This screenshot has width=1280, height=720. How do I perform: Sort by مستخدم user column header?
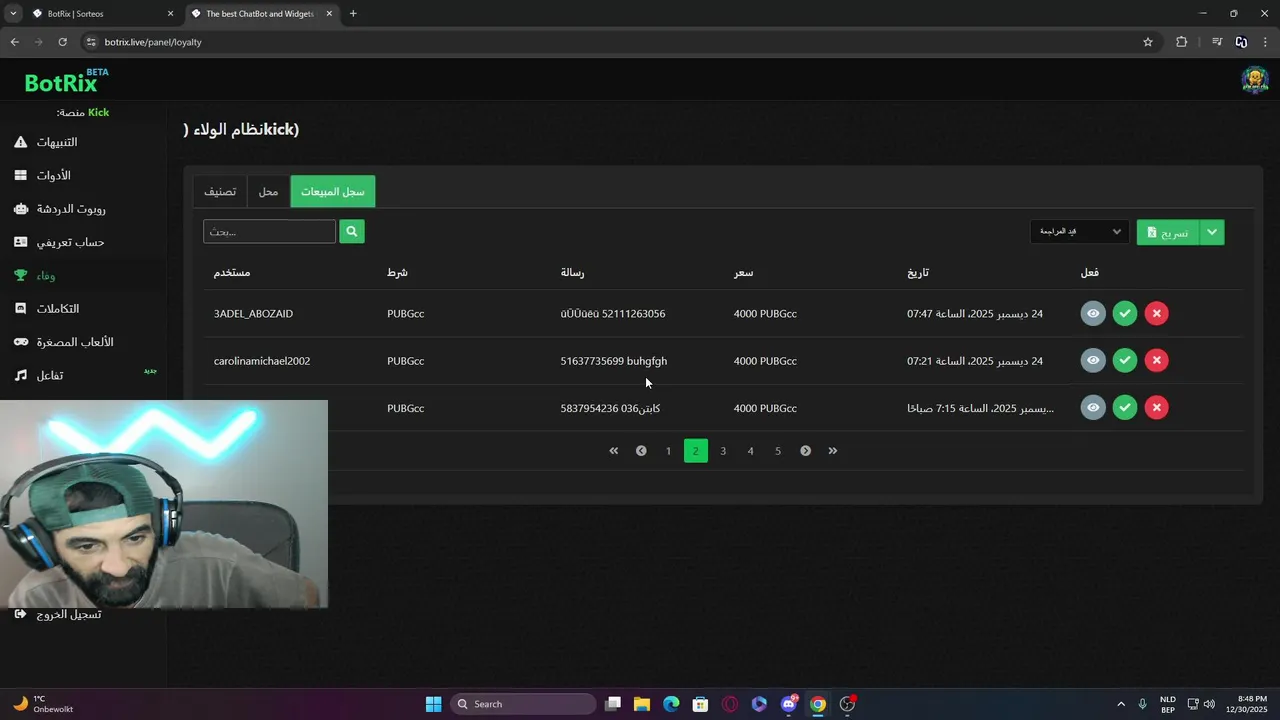click(x=232, y=272)
